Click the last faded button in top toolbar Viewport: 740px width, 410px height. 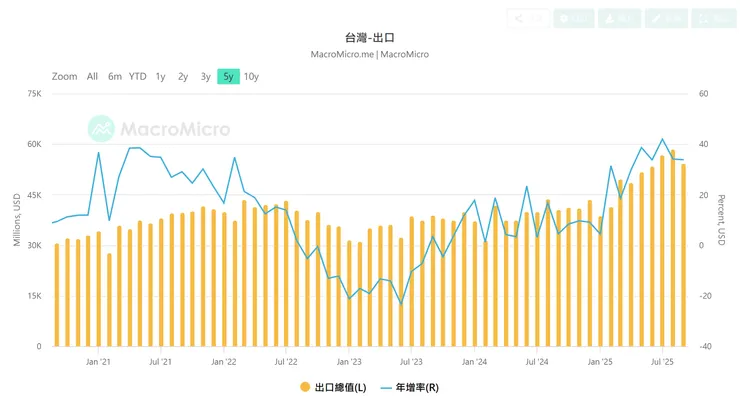tap(714, 18)
